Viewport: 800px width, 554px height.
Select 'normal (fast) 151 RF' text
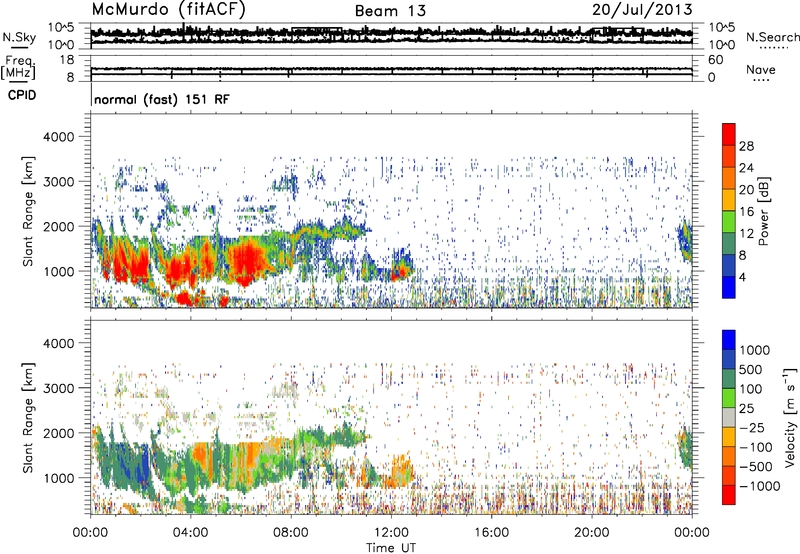[162, 99]
